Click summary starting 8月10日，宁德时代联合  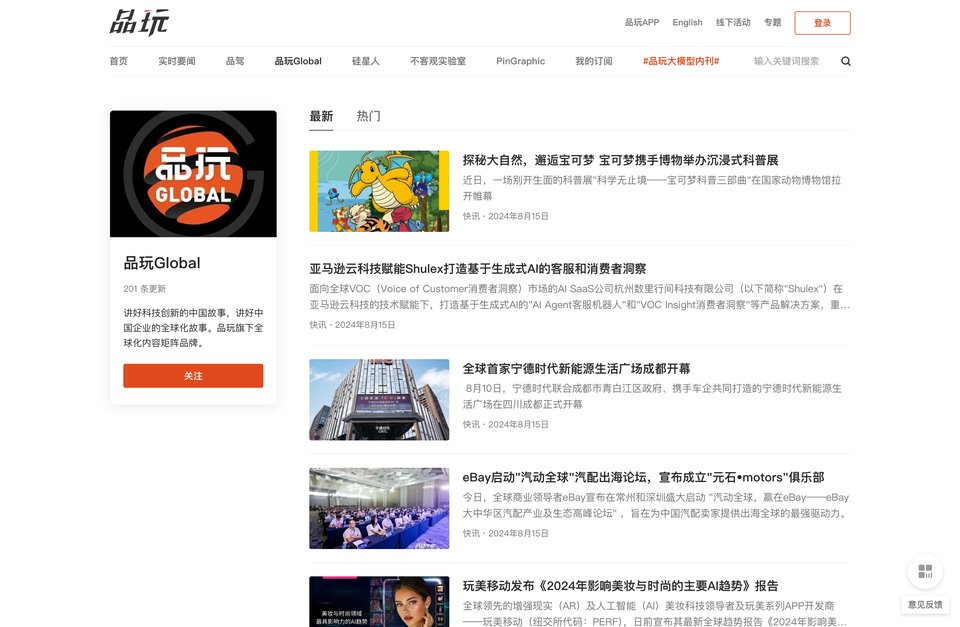tap(652, 396)
